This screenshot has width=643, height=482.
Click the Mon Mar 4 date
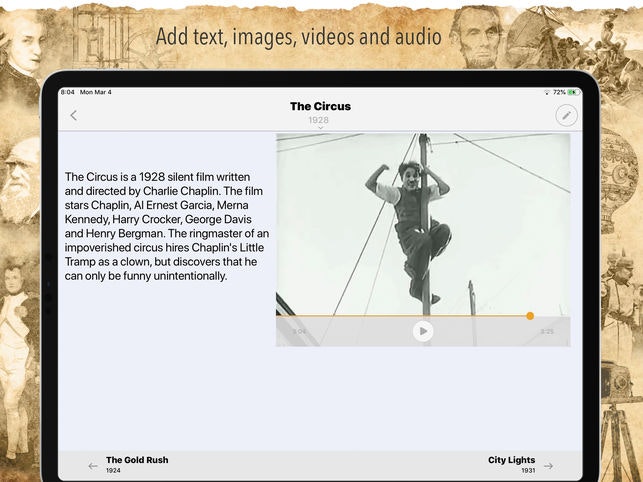tap(96, 92)
